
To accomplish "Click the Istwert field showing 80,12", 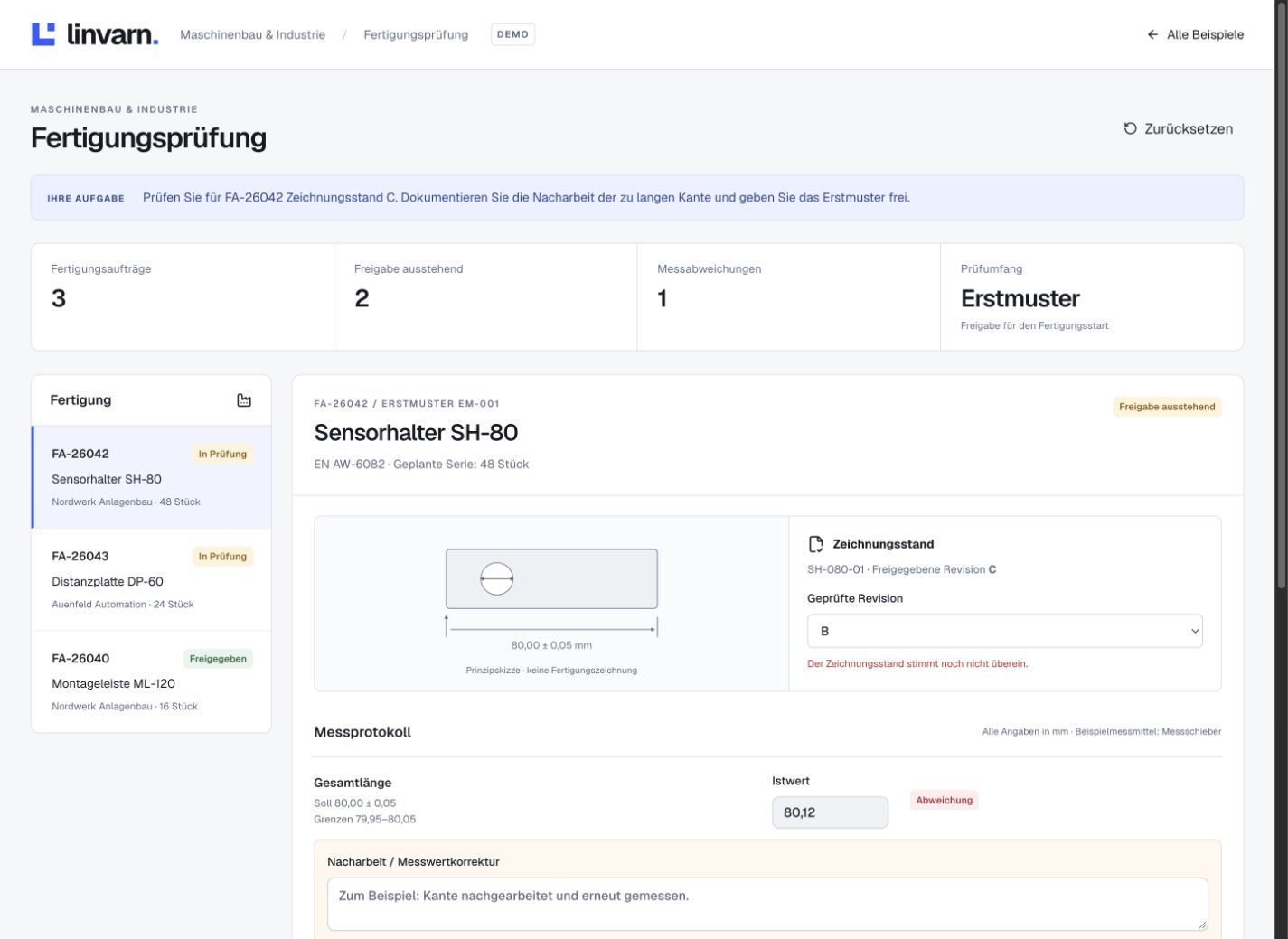I will [x=830, y=812].
